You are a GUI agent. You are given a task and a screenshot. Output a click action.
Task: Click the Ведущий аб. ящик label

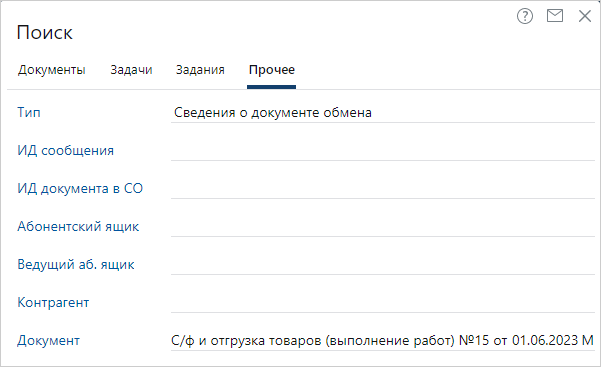click(76, 265)
